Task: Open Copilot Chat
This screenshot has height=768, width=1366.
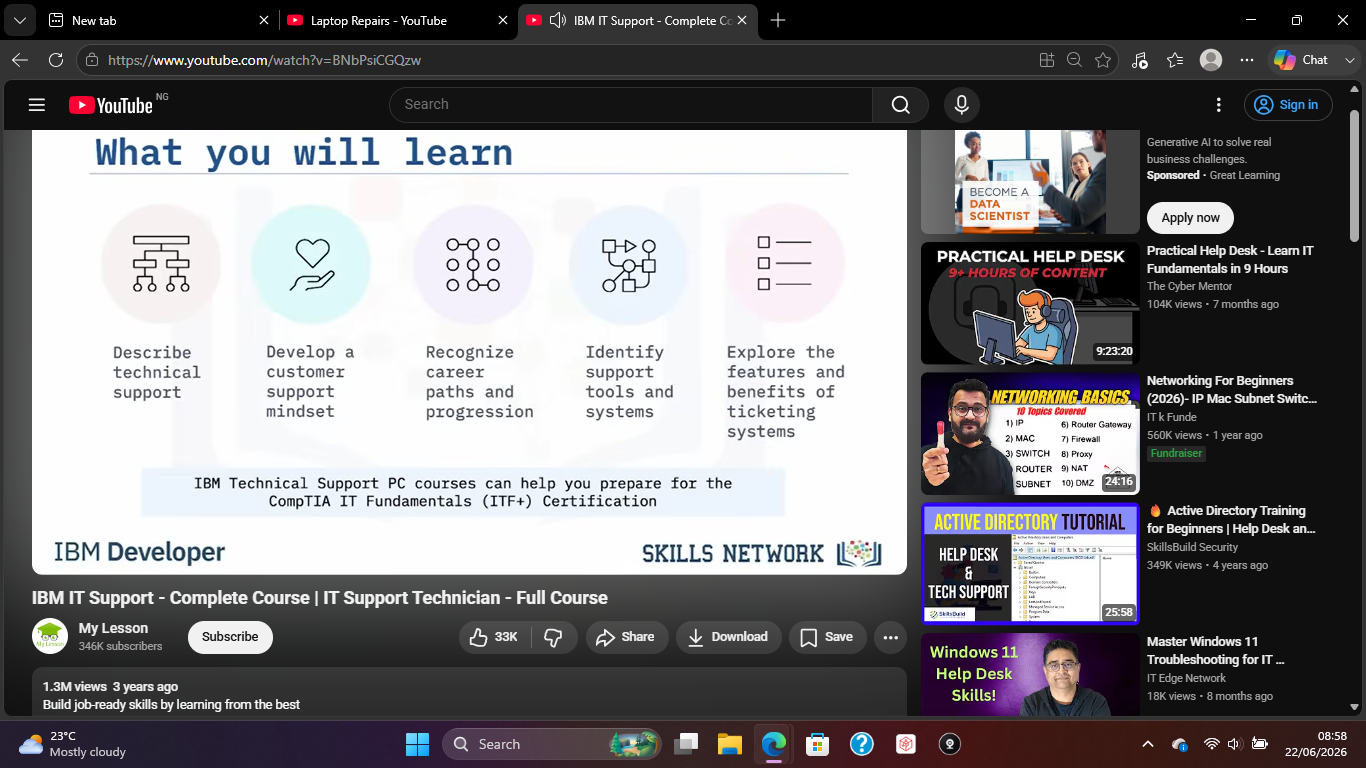Action: pyautogui.click(x=1303, y=60)
